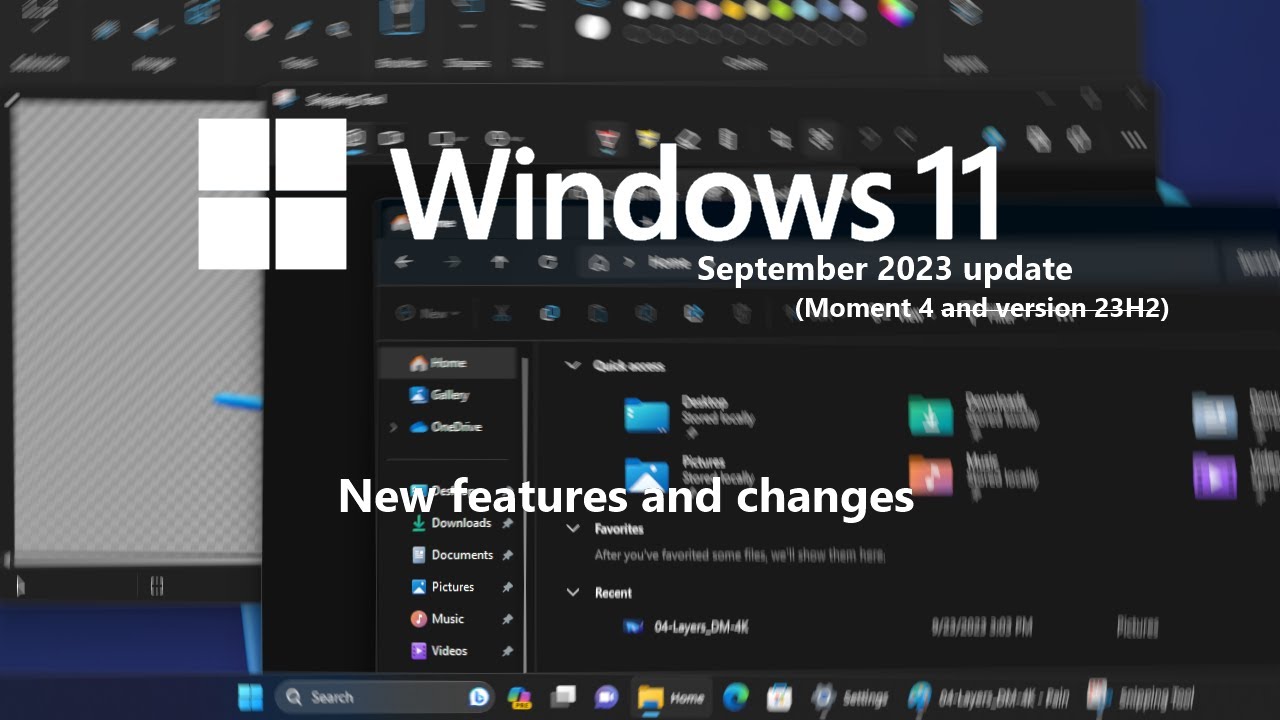Select Desktop folder in Quick access
1280x720 pixels.
(690, 415)
